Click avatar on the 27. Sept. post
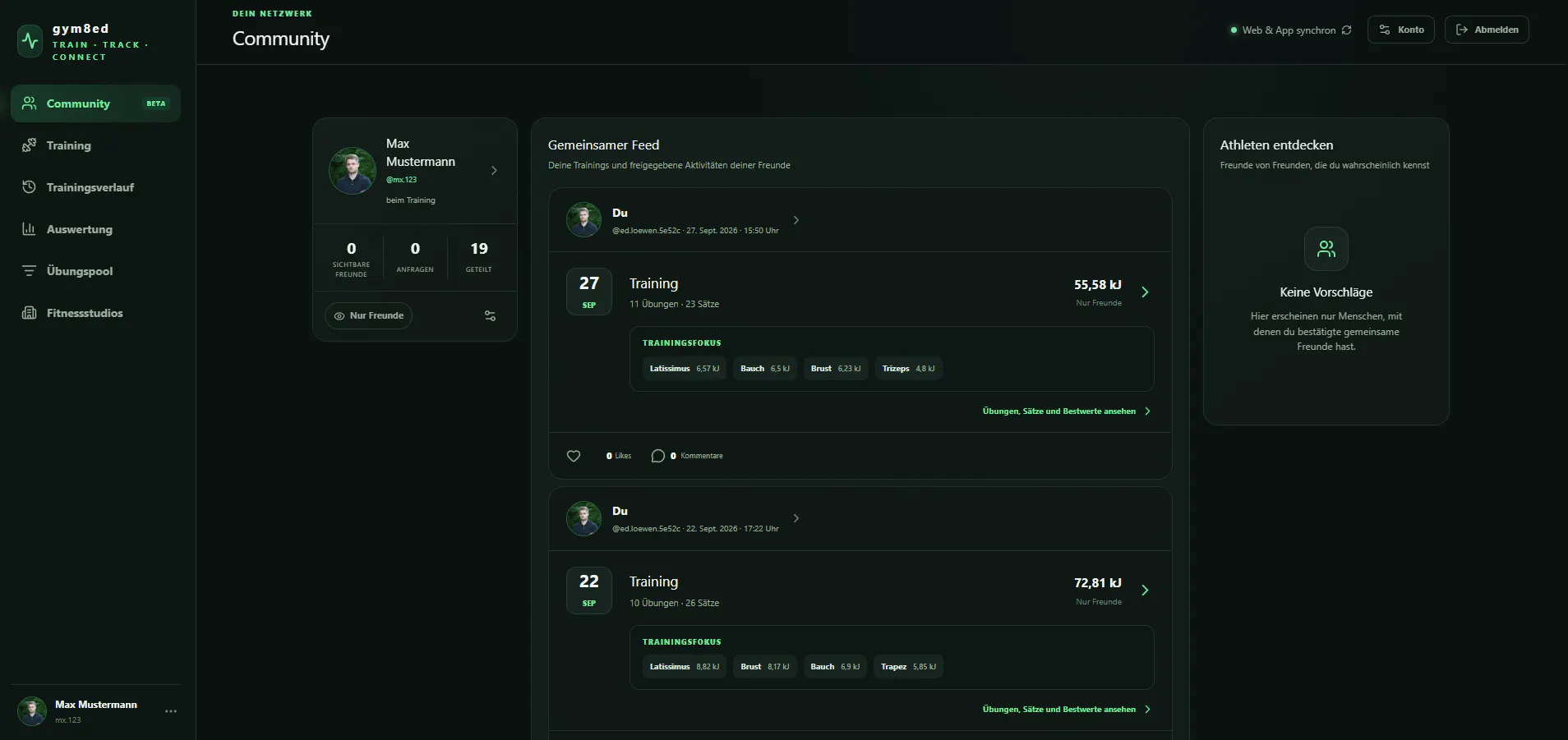1568x740 pixels. point(583,220)
